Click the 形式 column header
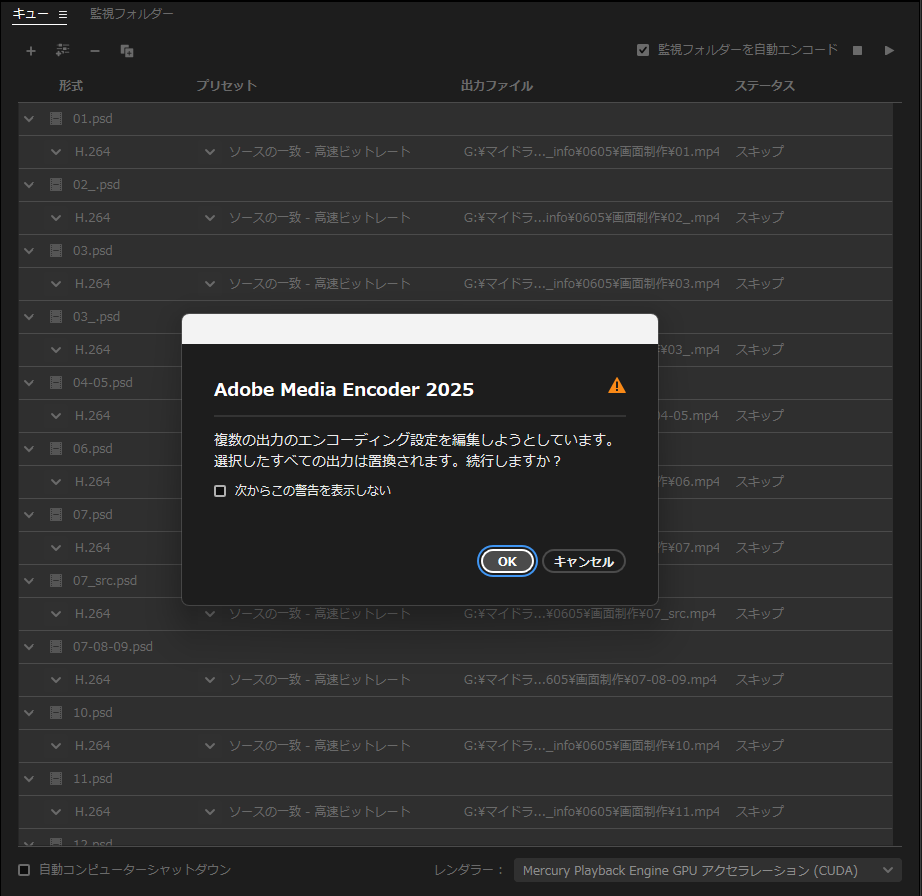This screenshot has height=896, width=922. pos(71,86)
